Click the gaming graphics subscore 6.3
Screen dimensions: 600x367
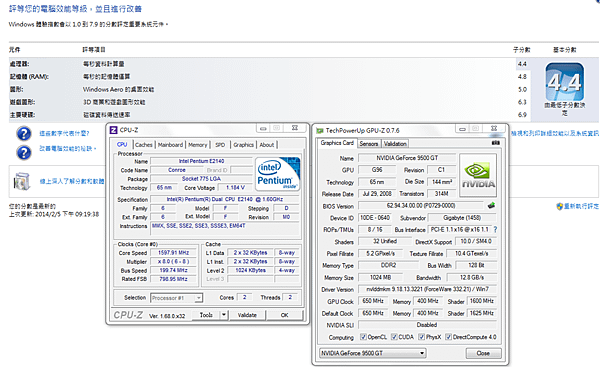point(522,102)
